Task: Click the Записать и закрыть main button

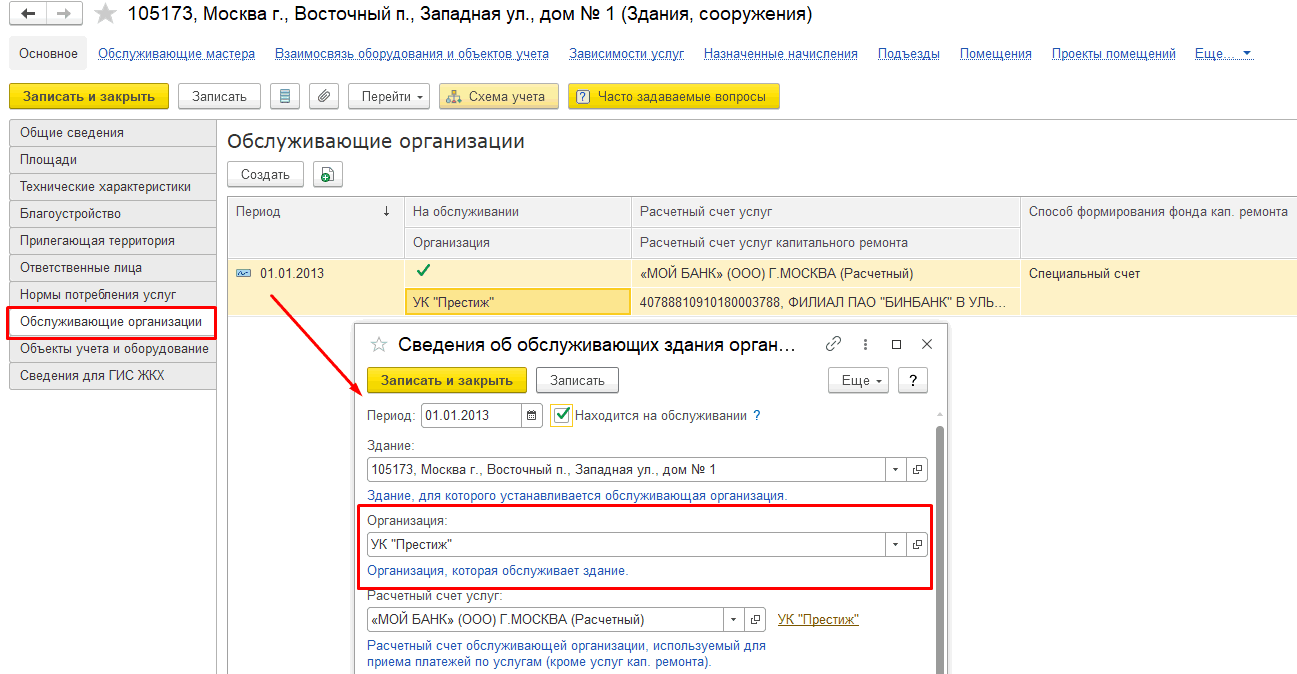Action: (x=89, y=96)
